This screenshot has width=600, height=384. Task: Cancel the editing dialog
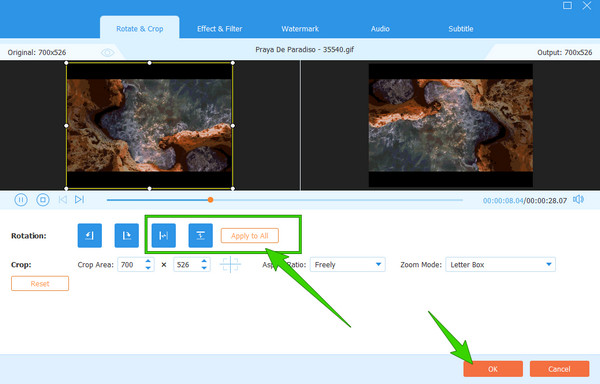559,369
